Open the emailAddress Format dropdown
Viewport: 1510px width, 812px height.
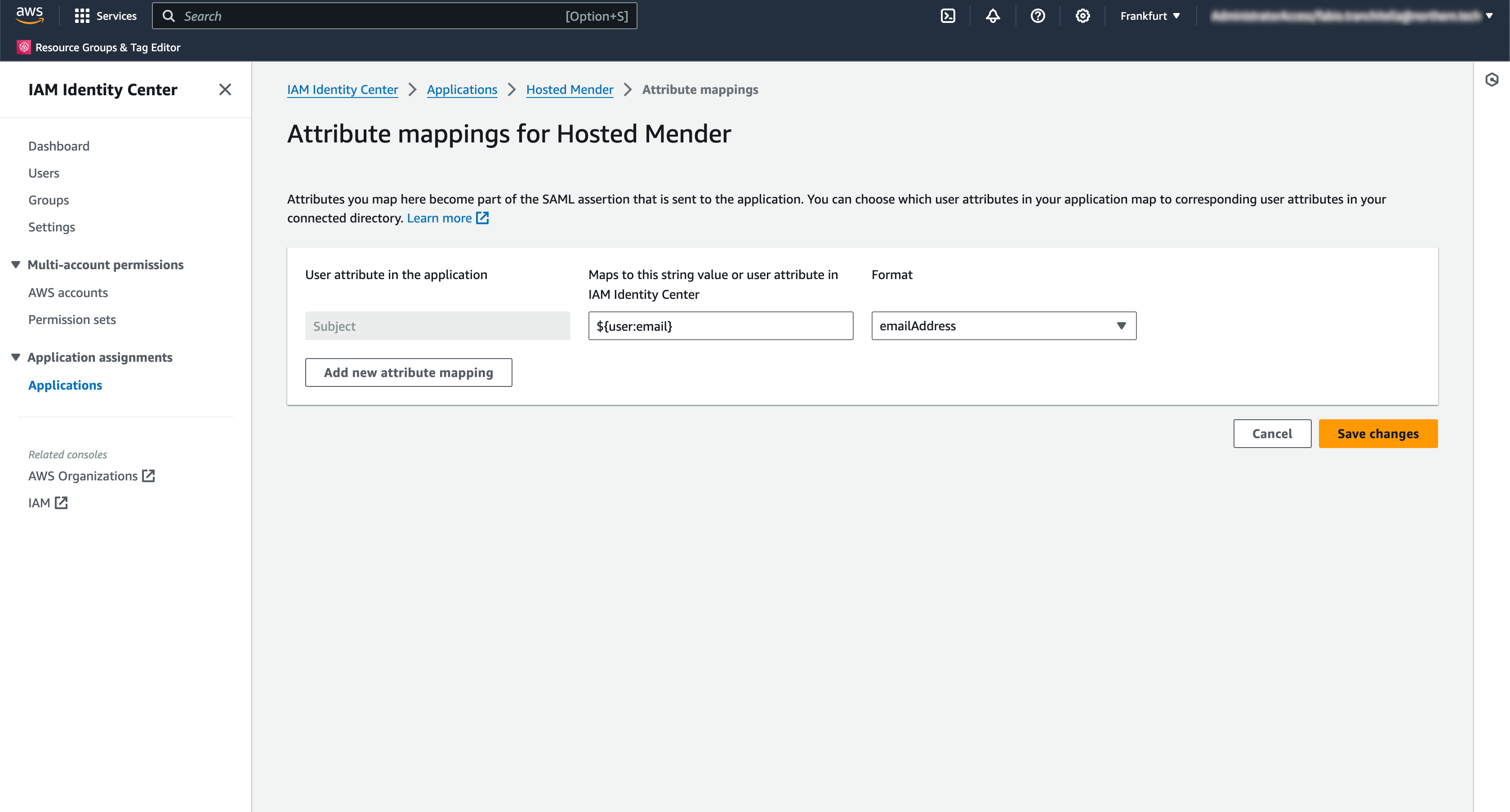(x=1003, y=326)
